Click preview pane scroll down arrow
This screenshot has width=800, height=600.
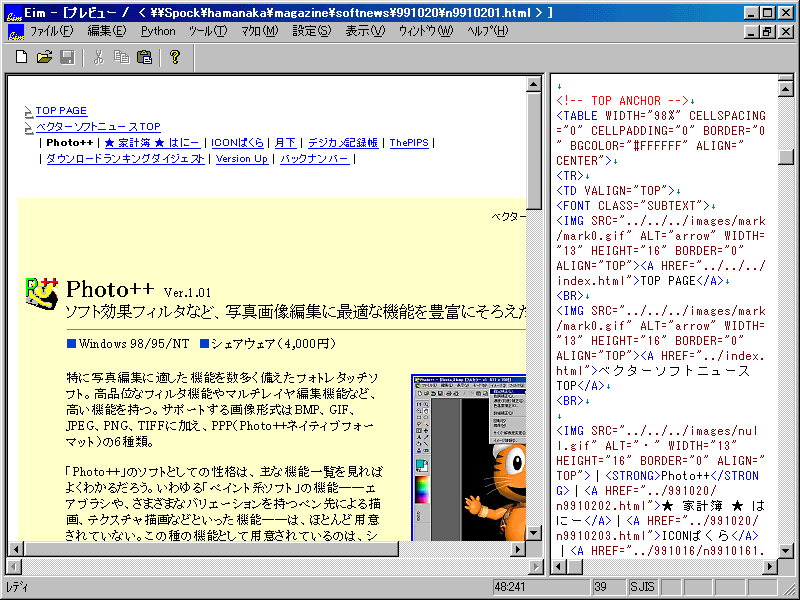pos(534,533)
